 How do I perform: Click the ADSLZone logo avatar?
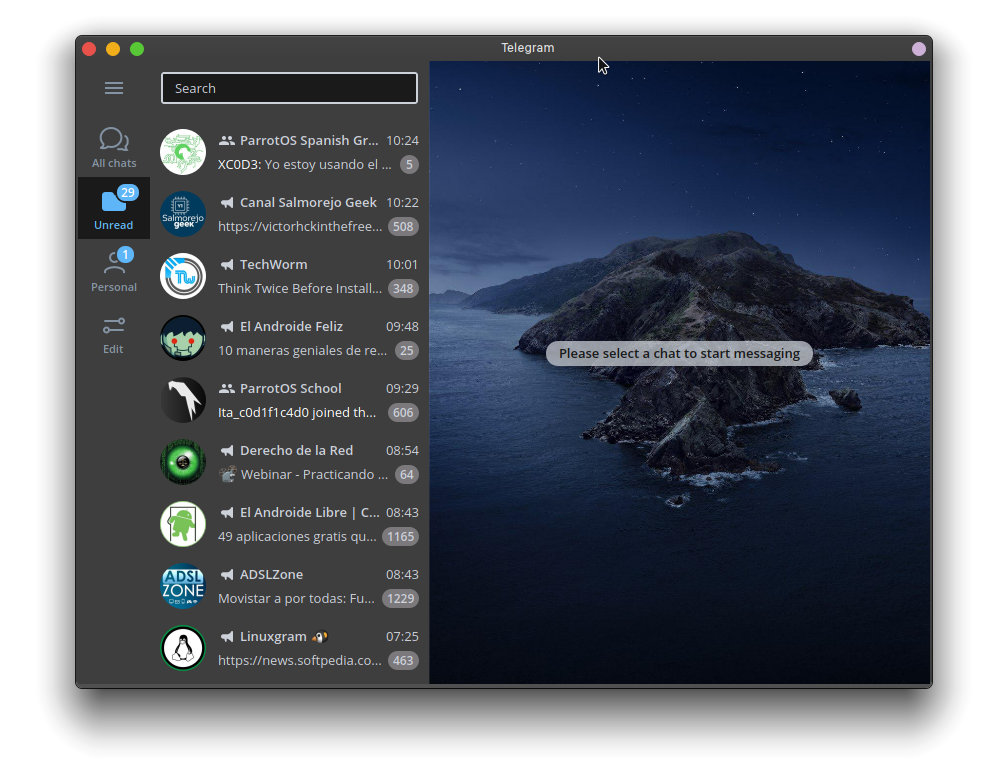[183, 586]
